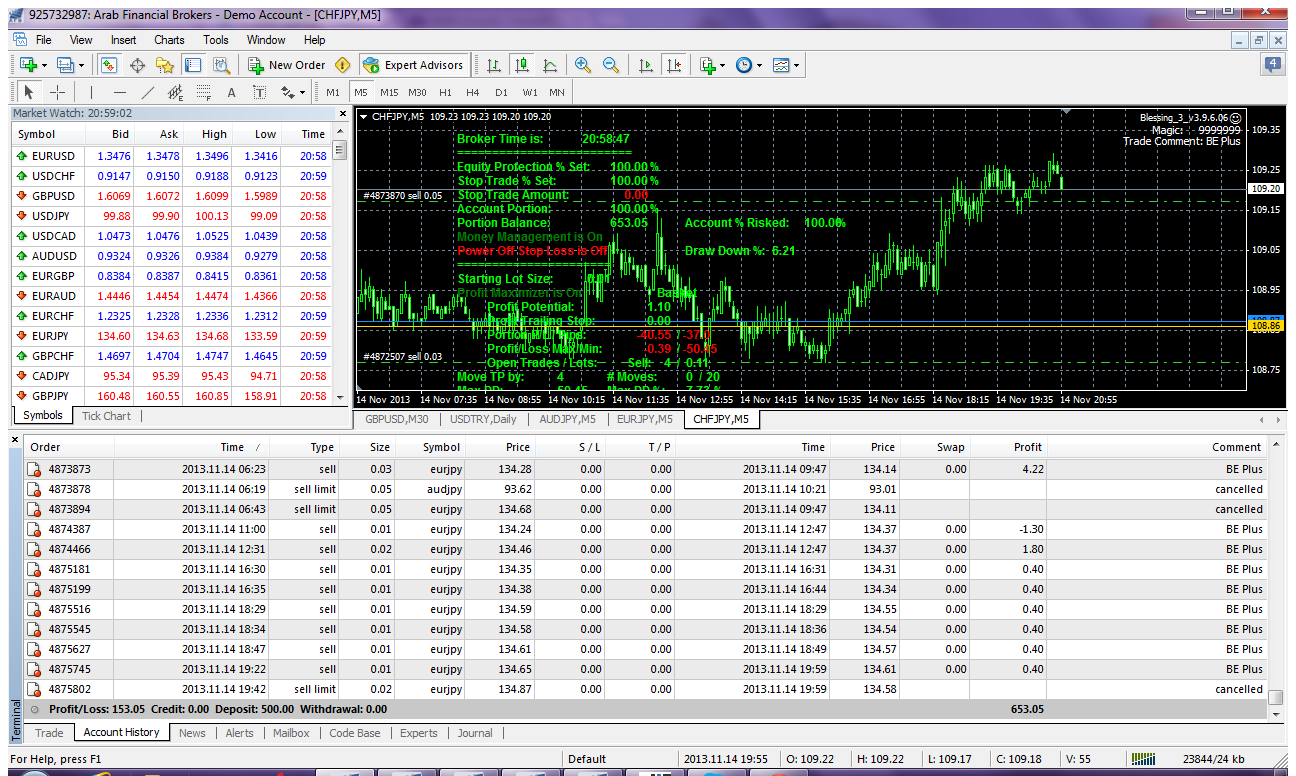This screenshot has width=1296, height=776.
Task: Switch to USDTRY,Daily chart tab
Action: point(484,419)
